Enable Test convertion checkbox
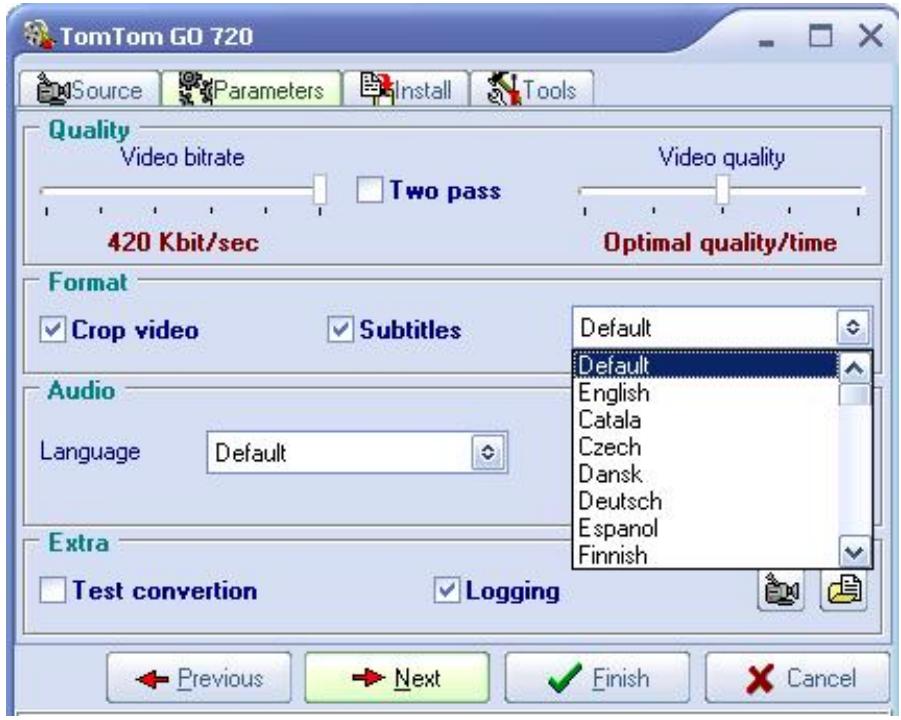Viewport: 901px width, 720px height. [52, 590]
